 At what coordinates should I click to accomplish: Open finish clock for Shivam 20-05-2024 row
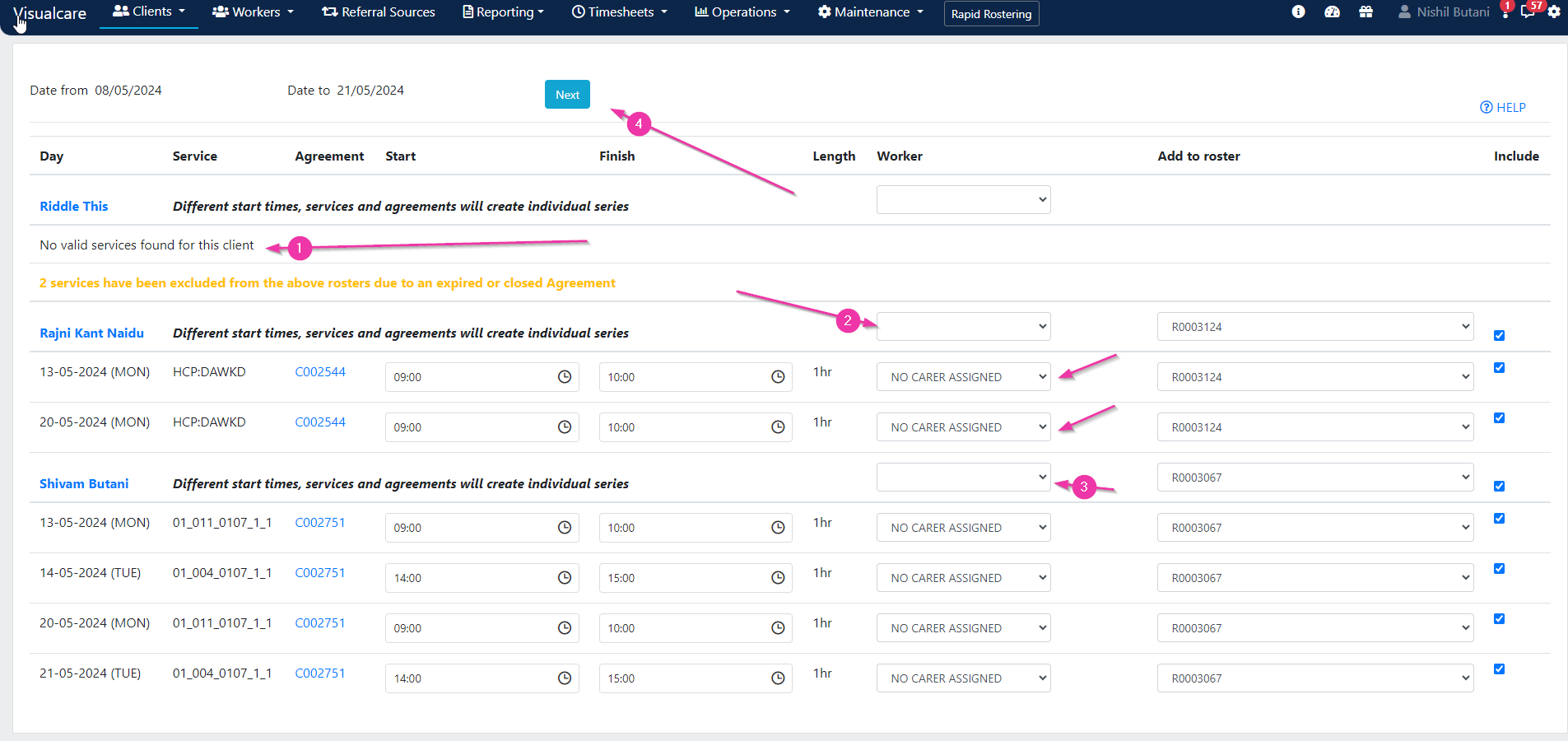(778, 628)
